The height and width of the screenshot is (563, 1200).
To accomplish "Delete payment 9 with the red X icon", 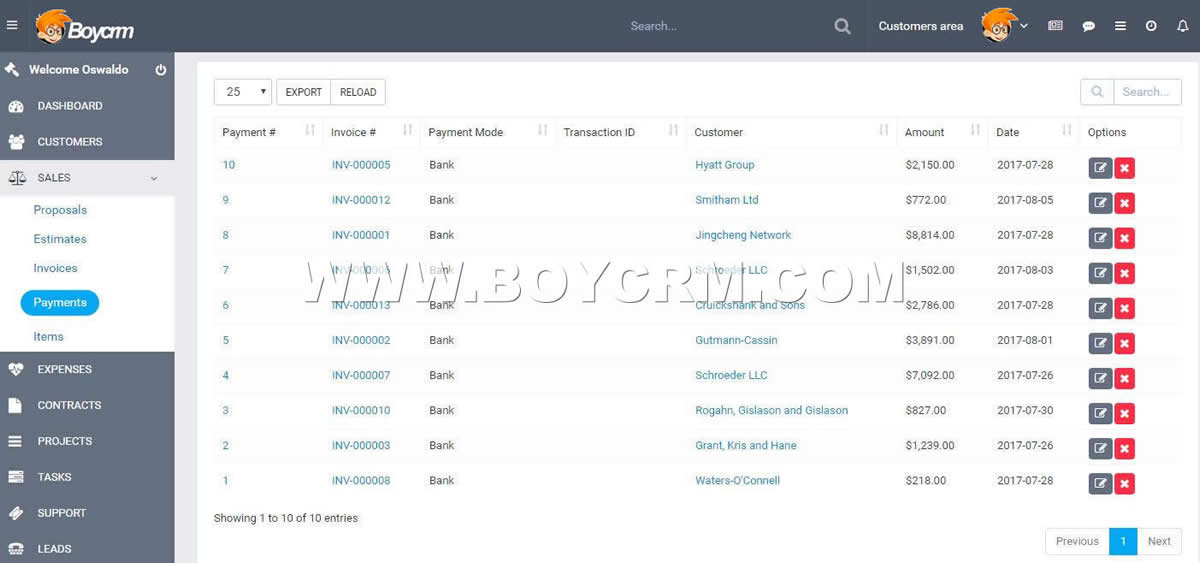I will click(x=1124, y=203).
